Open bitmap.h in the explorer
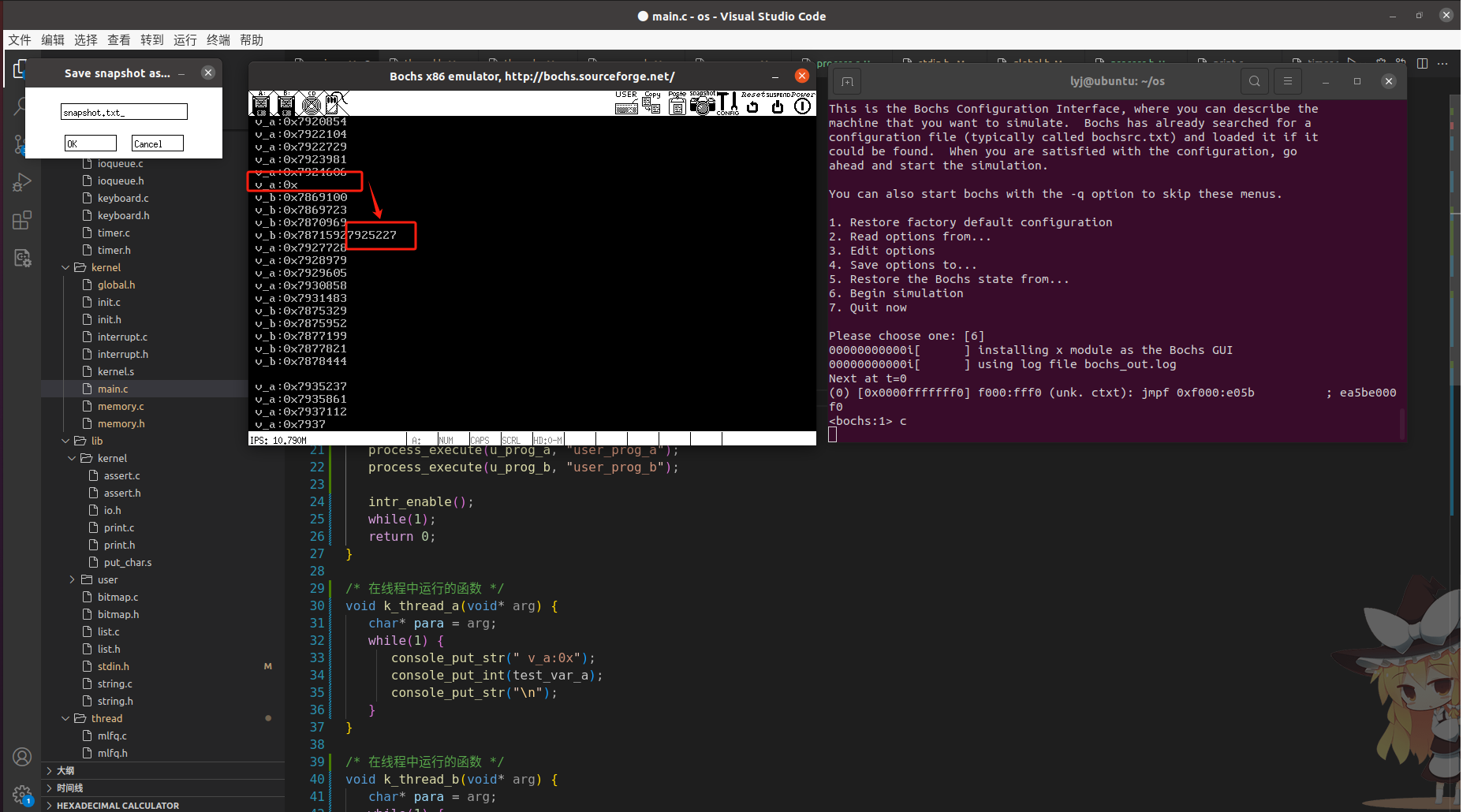Screen dimensions: 1463x812 click(x=118, y=614)
